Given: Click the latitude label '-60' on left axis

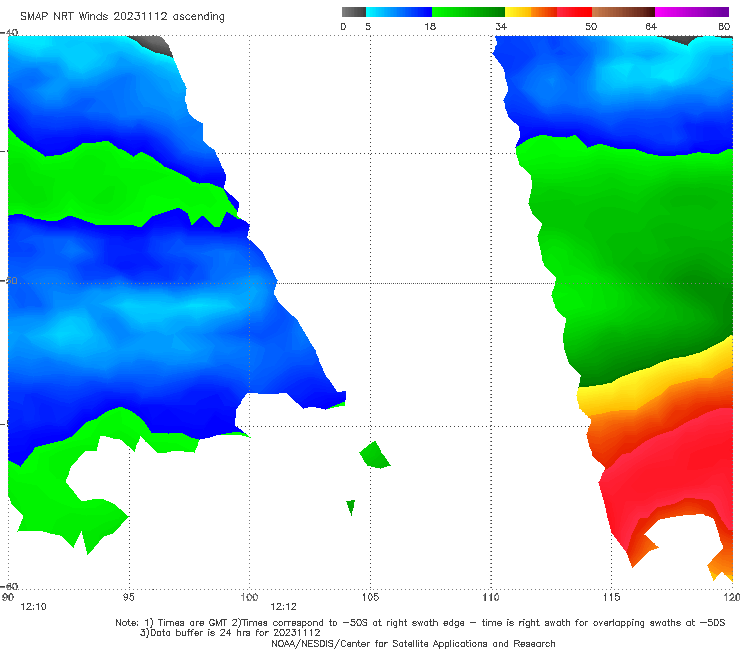Looking at the screenshot, I should [10, 586].
